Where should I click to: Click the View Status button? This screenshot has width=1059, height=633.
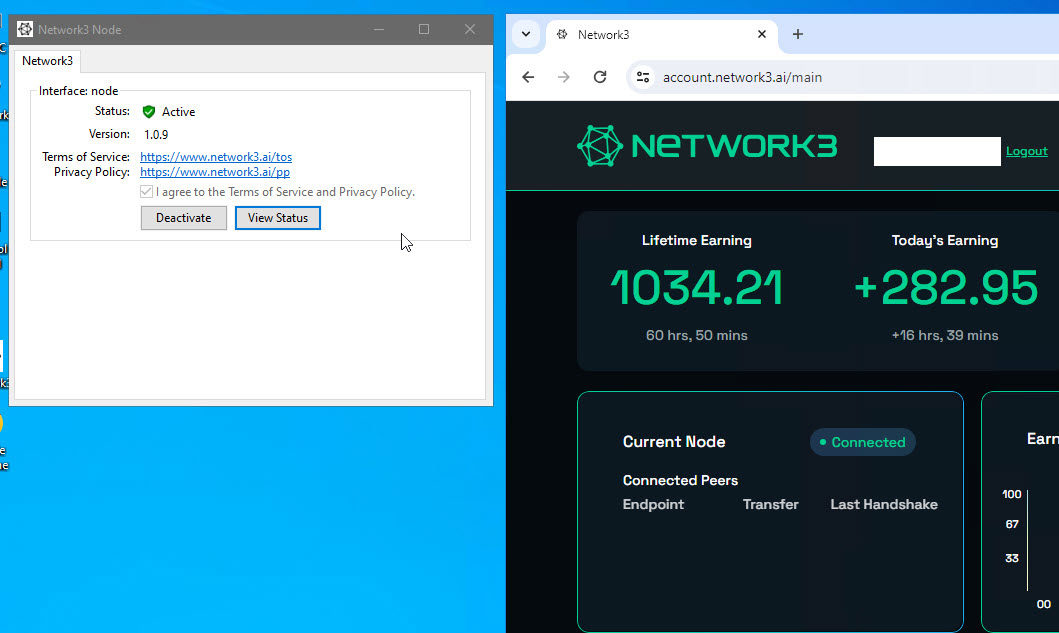[x=277, y=218]
